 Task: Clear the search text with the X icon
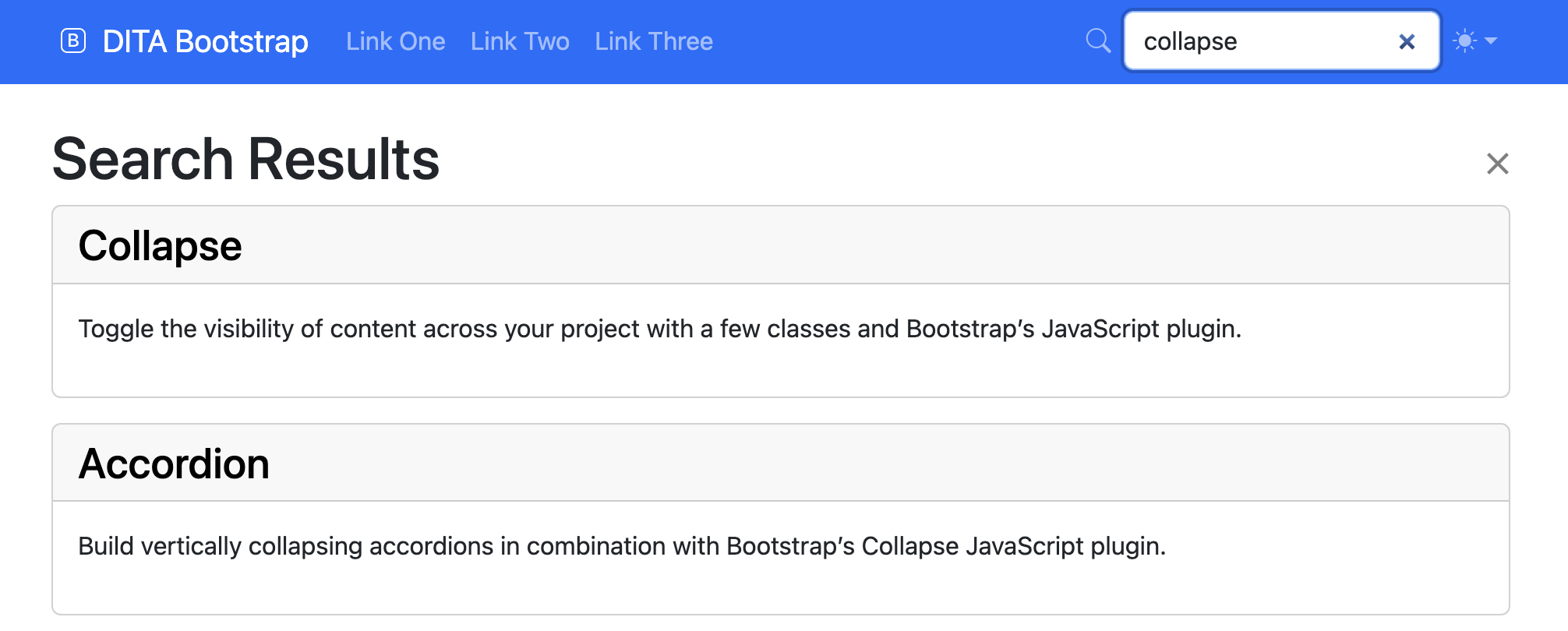(x=1407, y=41)
